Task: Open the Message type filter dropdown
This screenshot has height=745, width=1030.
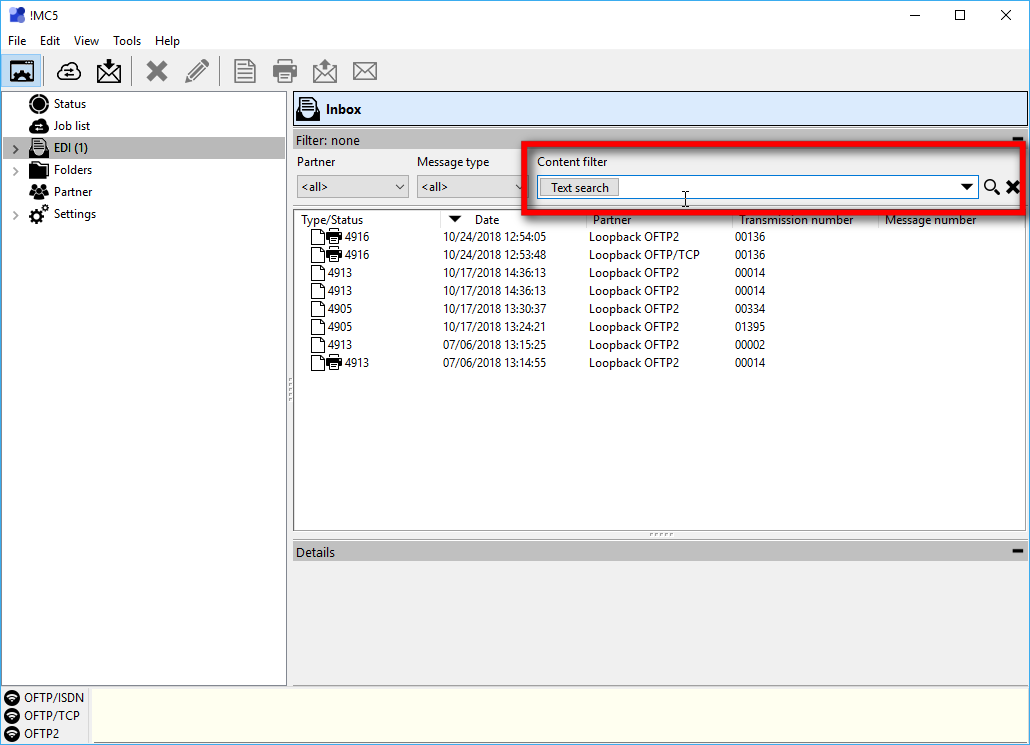Action: [x=470, y=187]
